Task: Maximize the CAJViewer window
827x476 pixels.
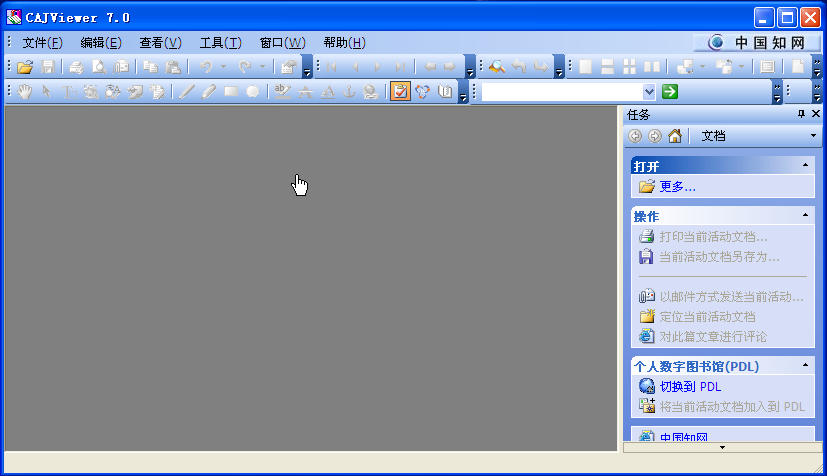Action: (x=787, y=18)
